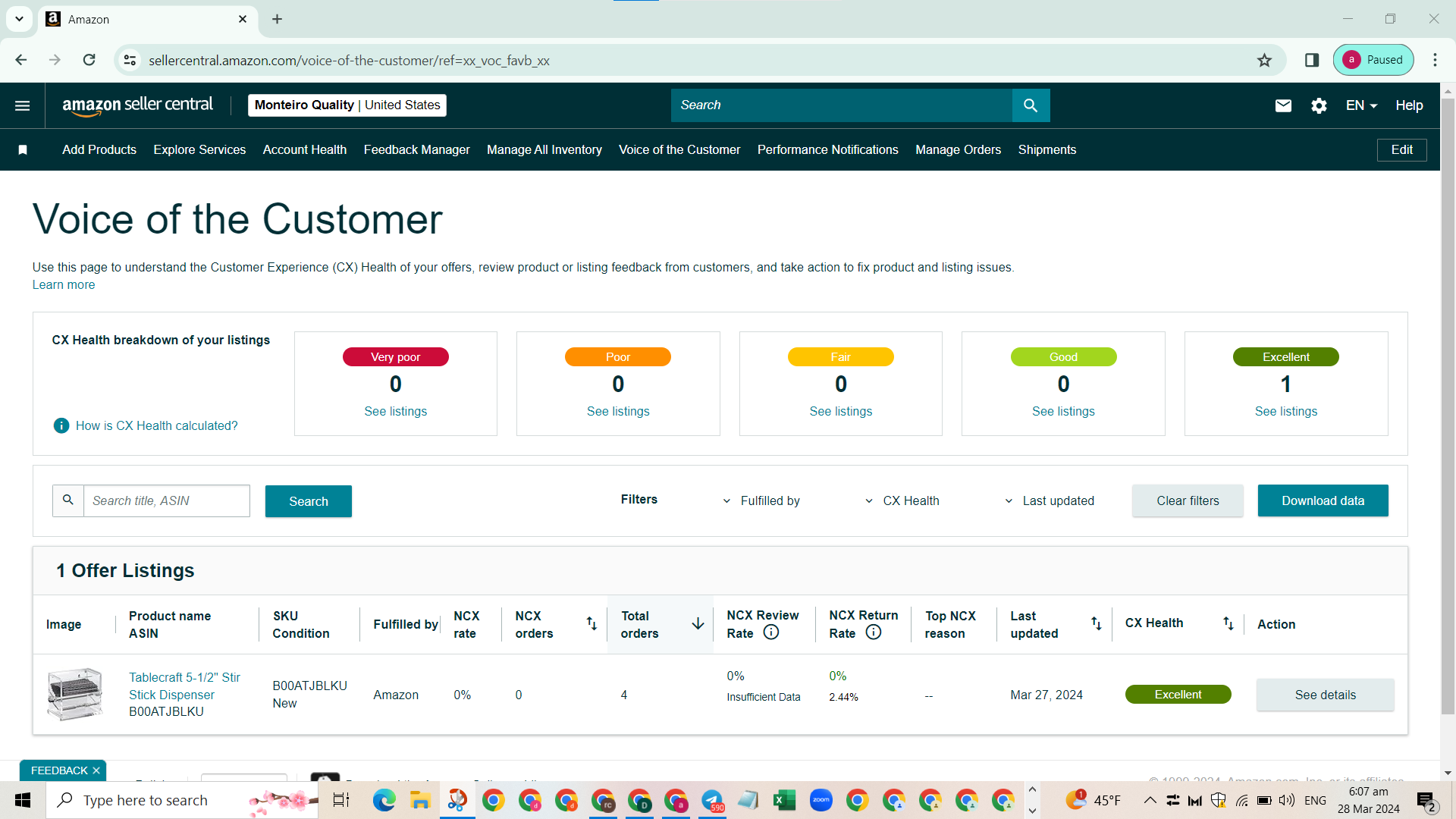Screen dimensions: 1456x819
Task: Click the top search magnifier button
Action: [1031, 105]
